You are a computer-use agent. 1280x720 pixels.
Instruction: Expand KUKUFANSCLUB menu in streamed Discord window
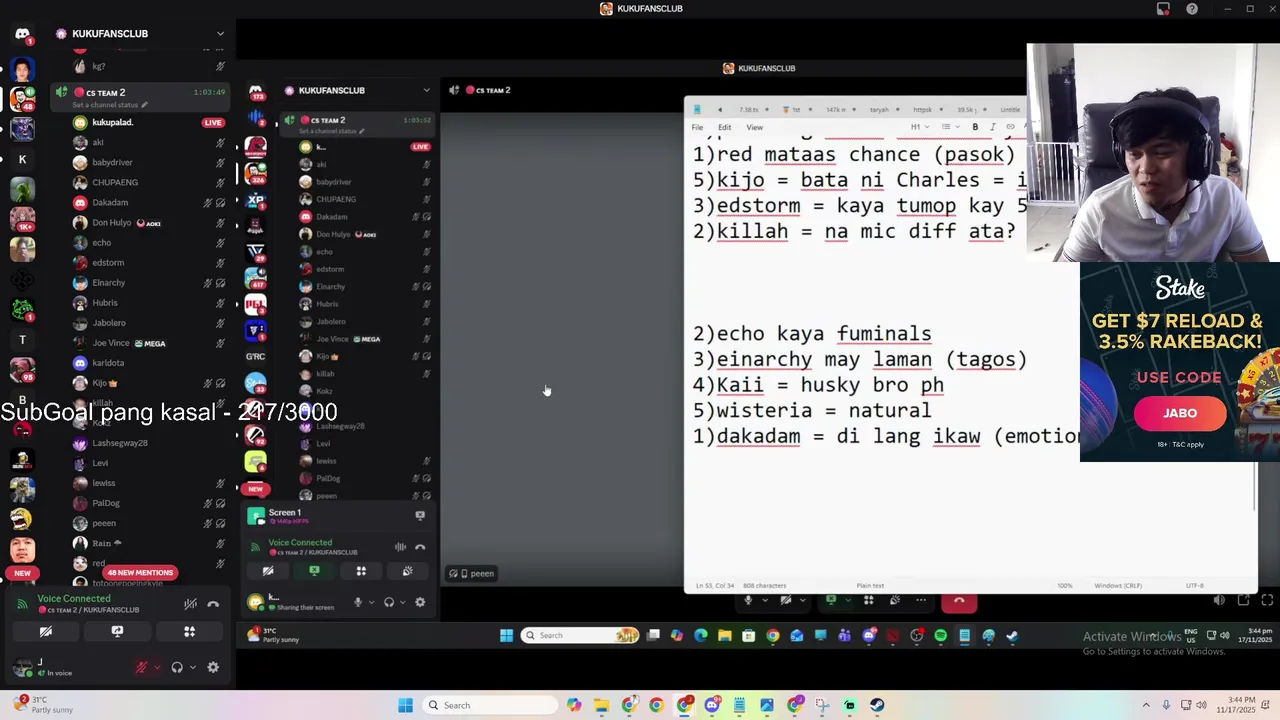click(426, 90)
